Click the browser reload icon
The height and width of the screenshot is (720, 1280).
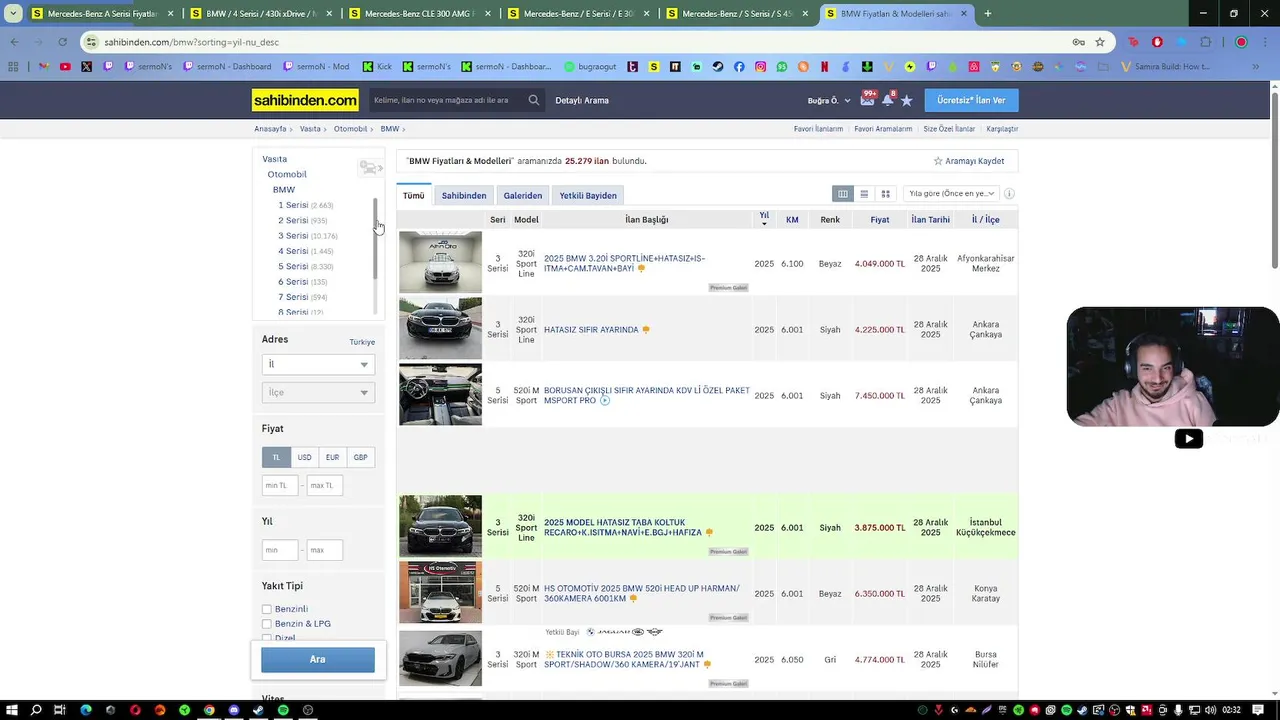pos(62,42)
